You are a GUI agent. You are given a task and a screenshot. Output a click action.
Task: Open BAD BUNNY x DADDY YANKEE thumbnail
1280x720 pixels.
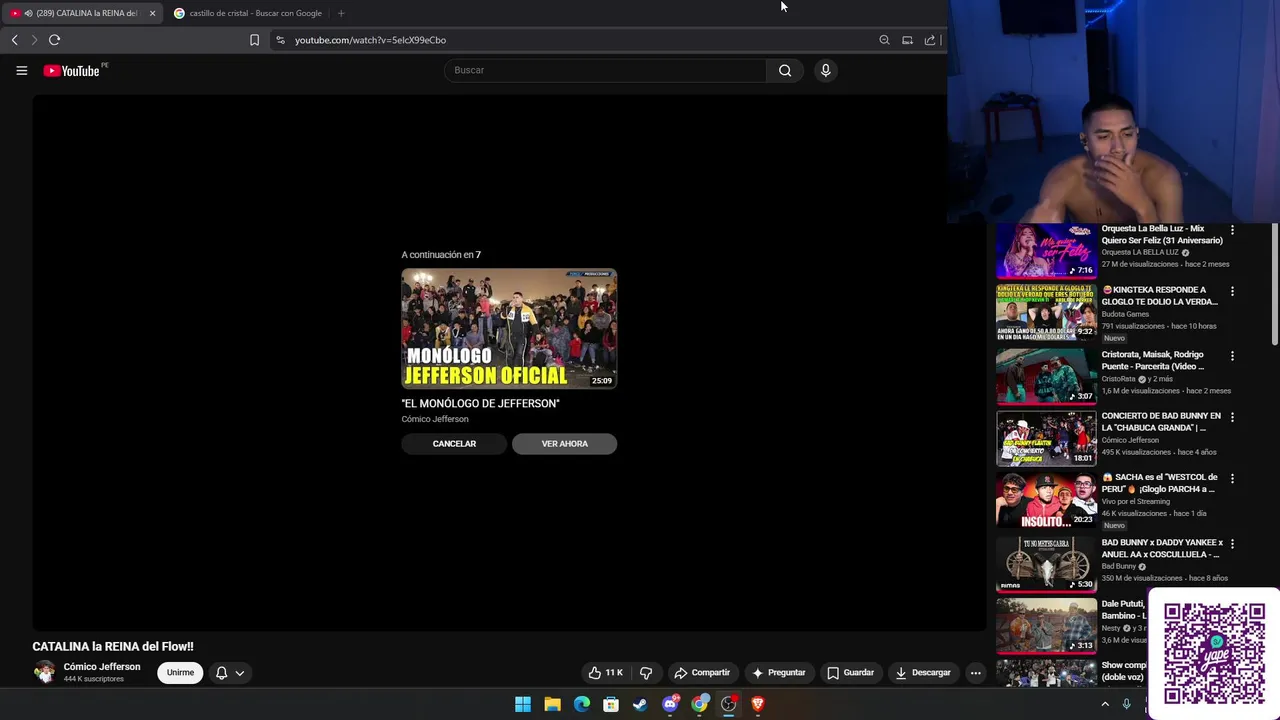(x=1046, y=563)
